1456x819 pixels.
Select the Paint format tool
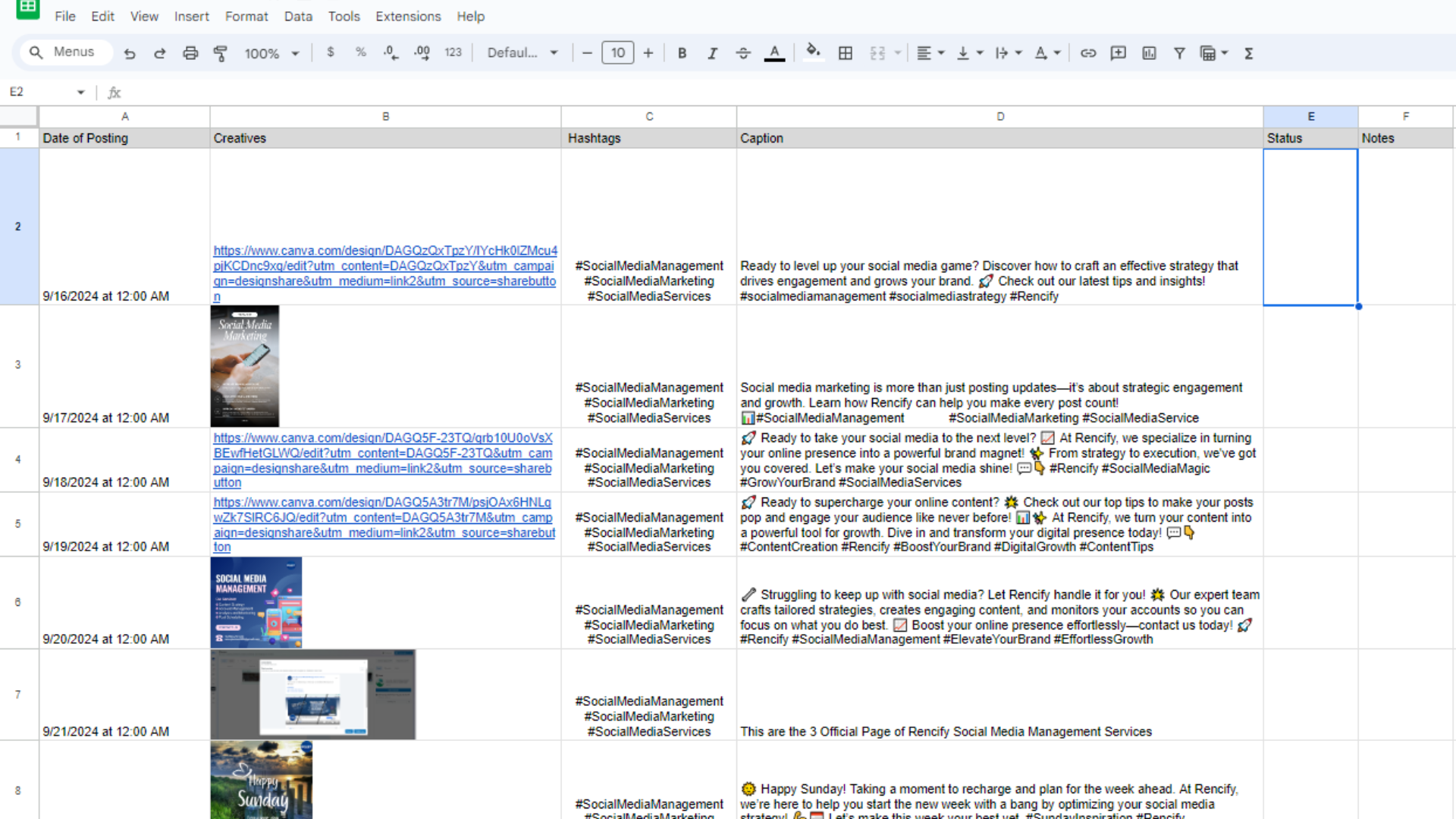coord(221,53)
